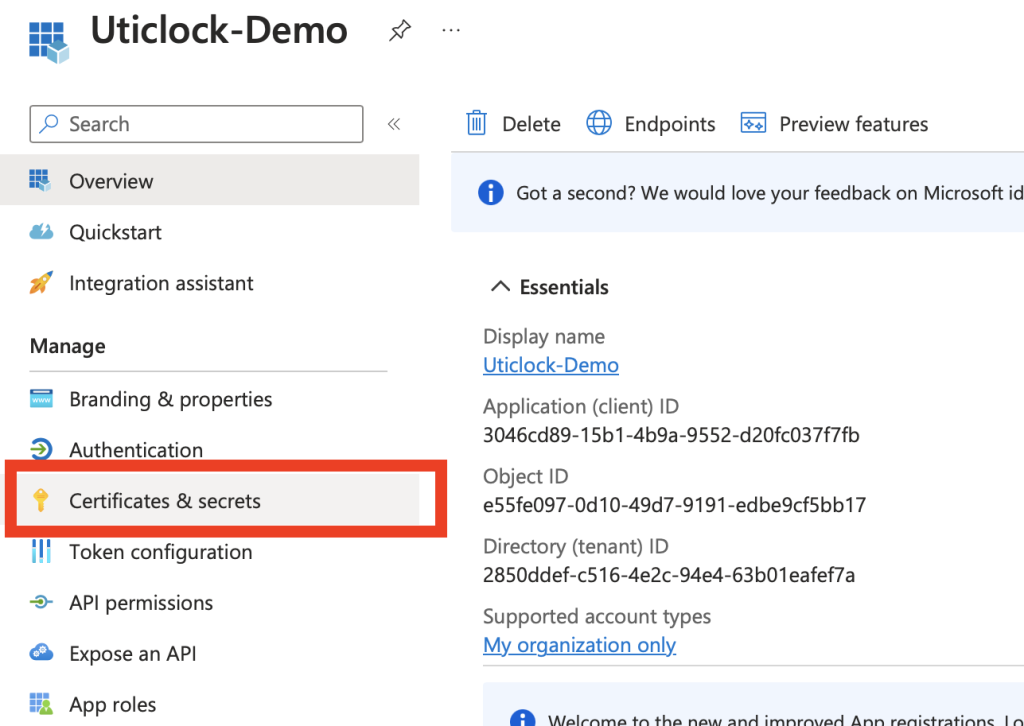This screenshot has width=1024, height=726.
Task: Open Certificates & secrets
Action: 165,501
